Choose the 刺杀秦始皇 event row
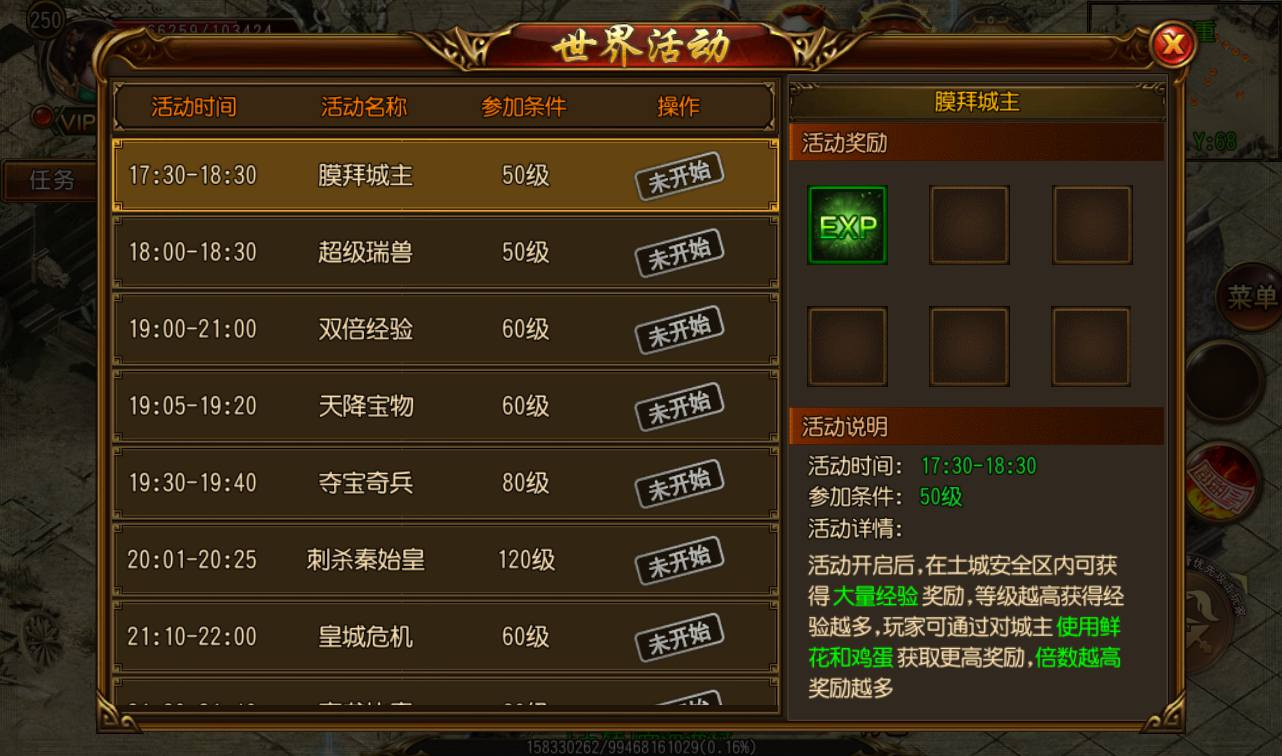The height and width of the screenshot is (756, 1282). 445,560
